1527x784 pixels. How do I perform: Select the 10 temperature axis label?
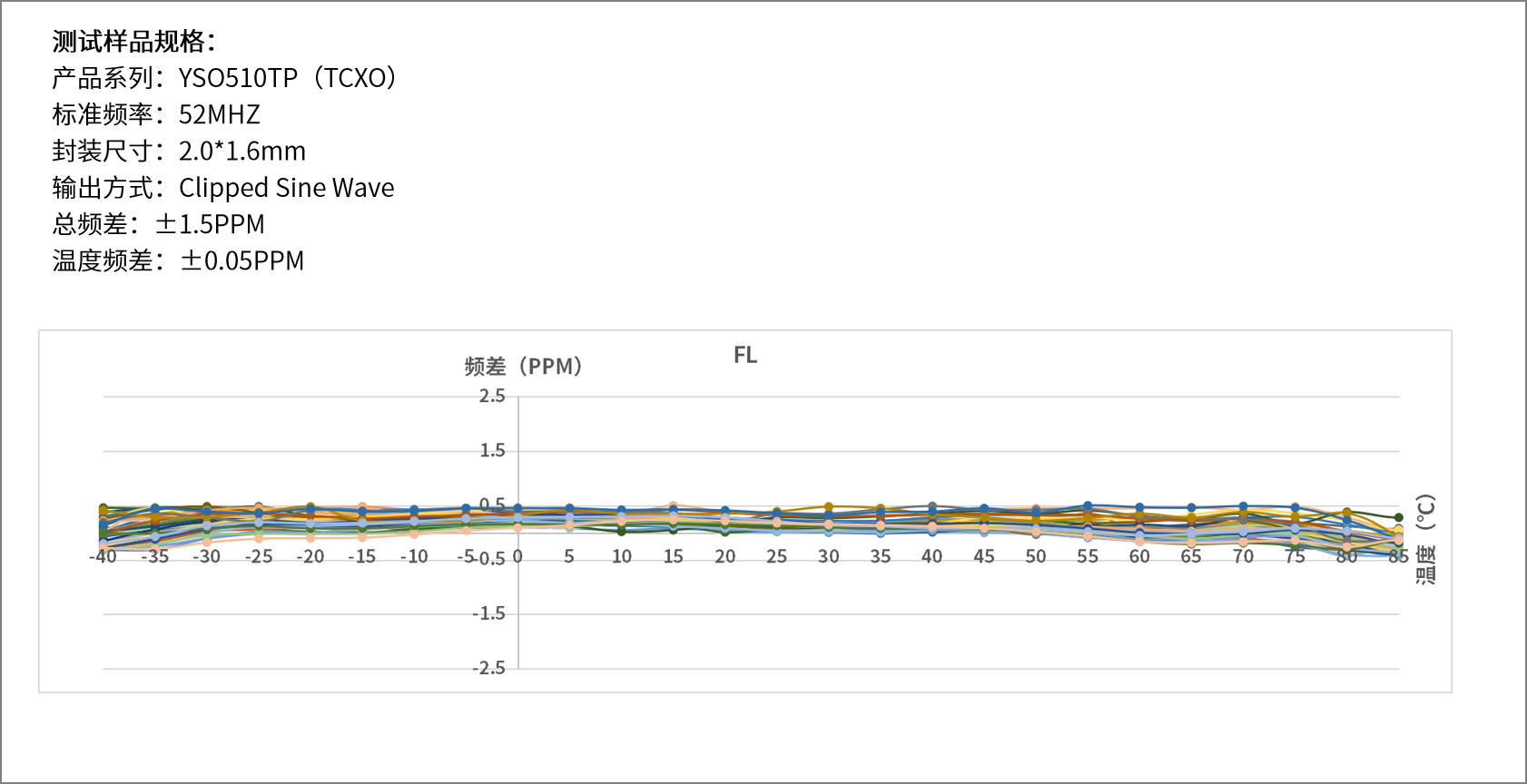click(x=621, y=557)
